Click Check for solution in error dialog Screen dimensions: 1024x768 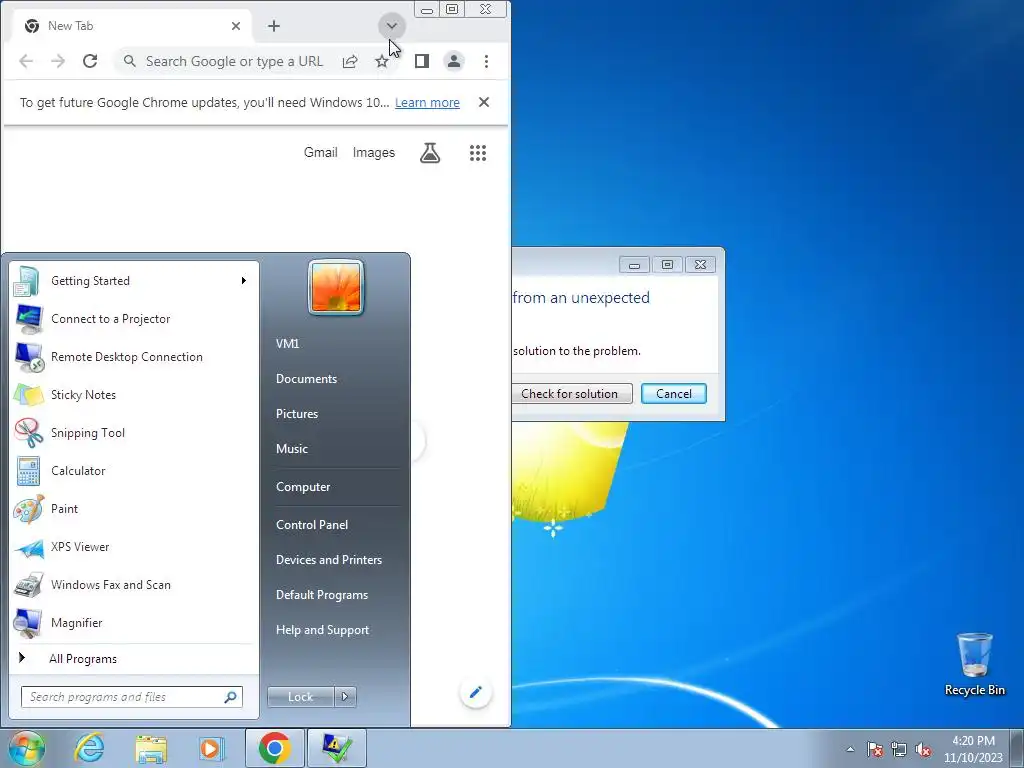tap(572, 394)
